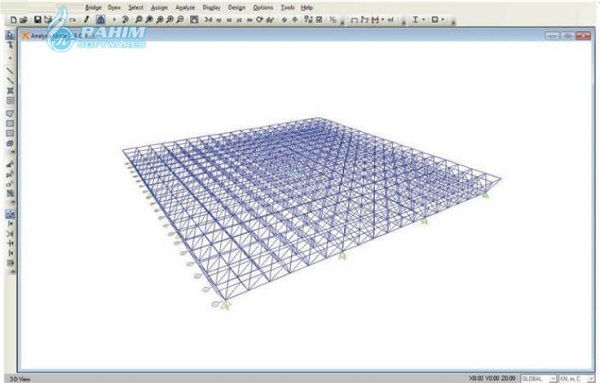Open the Display menu
The width and height of the screenshot is (600, 383).
tap(211, 8)
